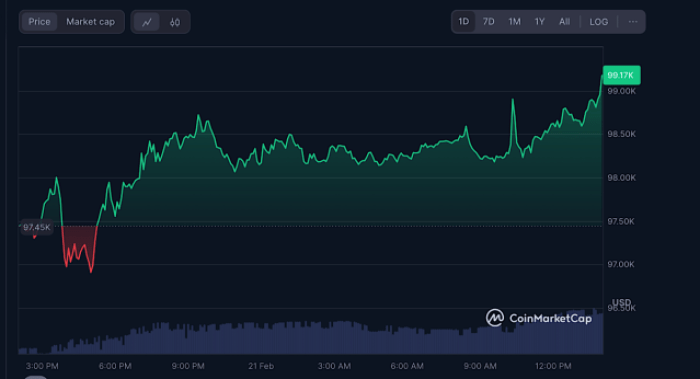Click the 3:00 PM time label
Viewport: 700px width, 379px height.
pyautogui.click(x=42, y=366)
